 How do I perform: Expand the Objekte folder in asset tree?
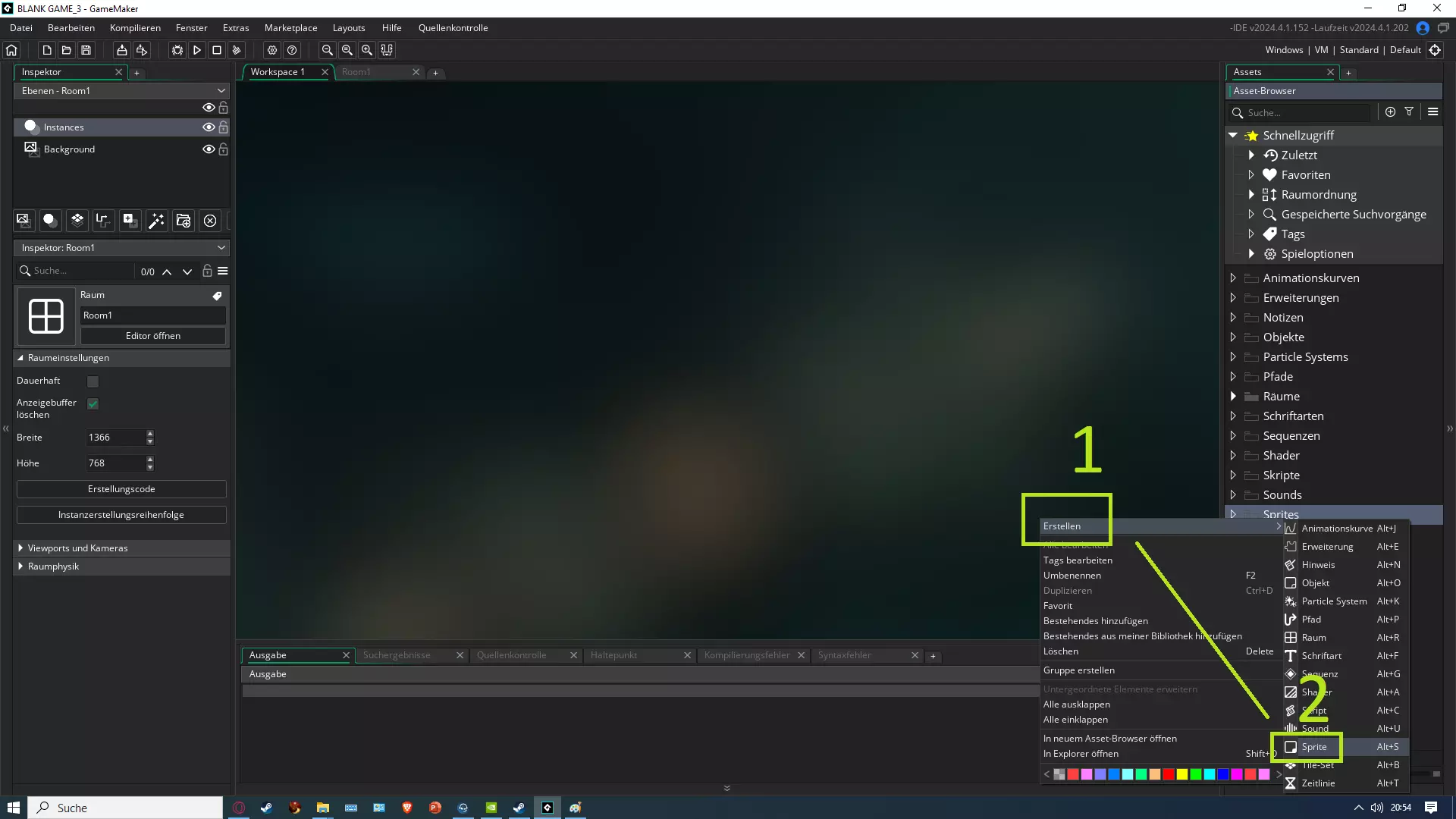1233,337
